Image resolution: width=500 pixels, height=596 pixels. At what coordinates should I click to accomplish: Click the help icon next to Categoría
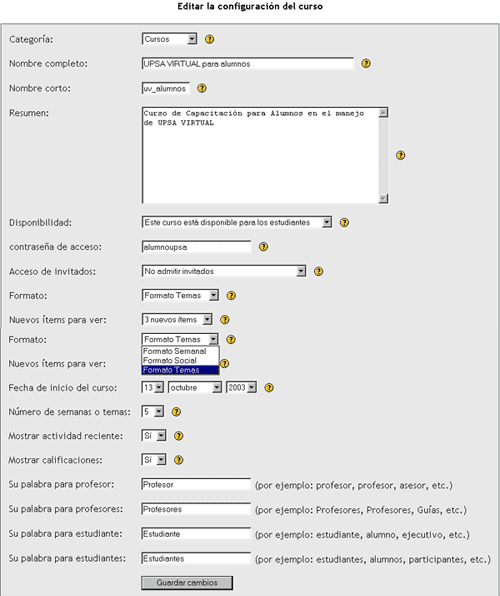tap(210, 39)
